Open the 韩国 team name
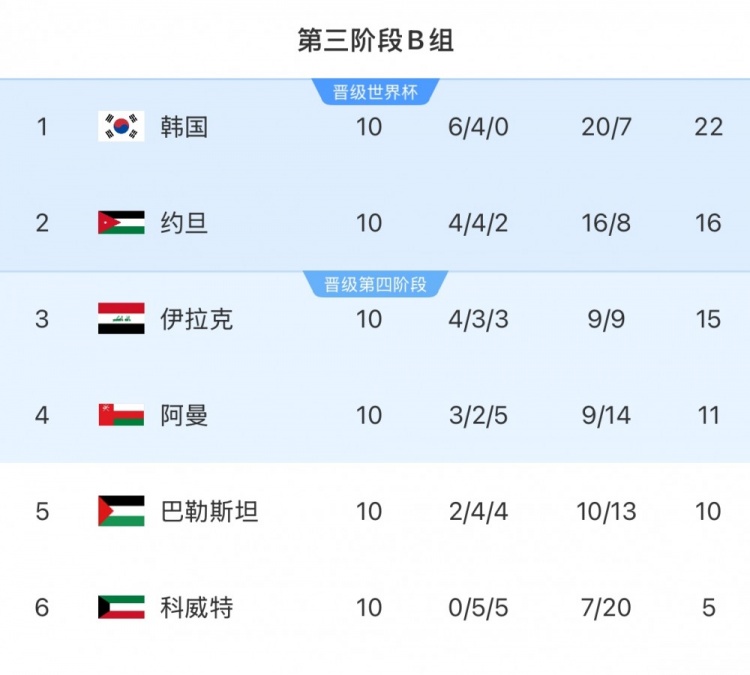The height and width of the screenshot is (675, 750). 184,127
